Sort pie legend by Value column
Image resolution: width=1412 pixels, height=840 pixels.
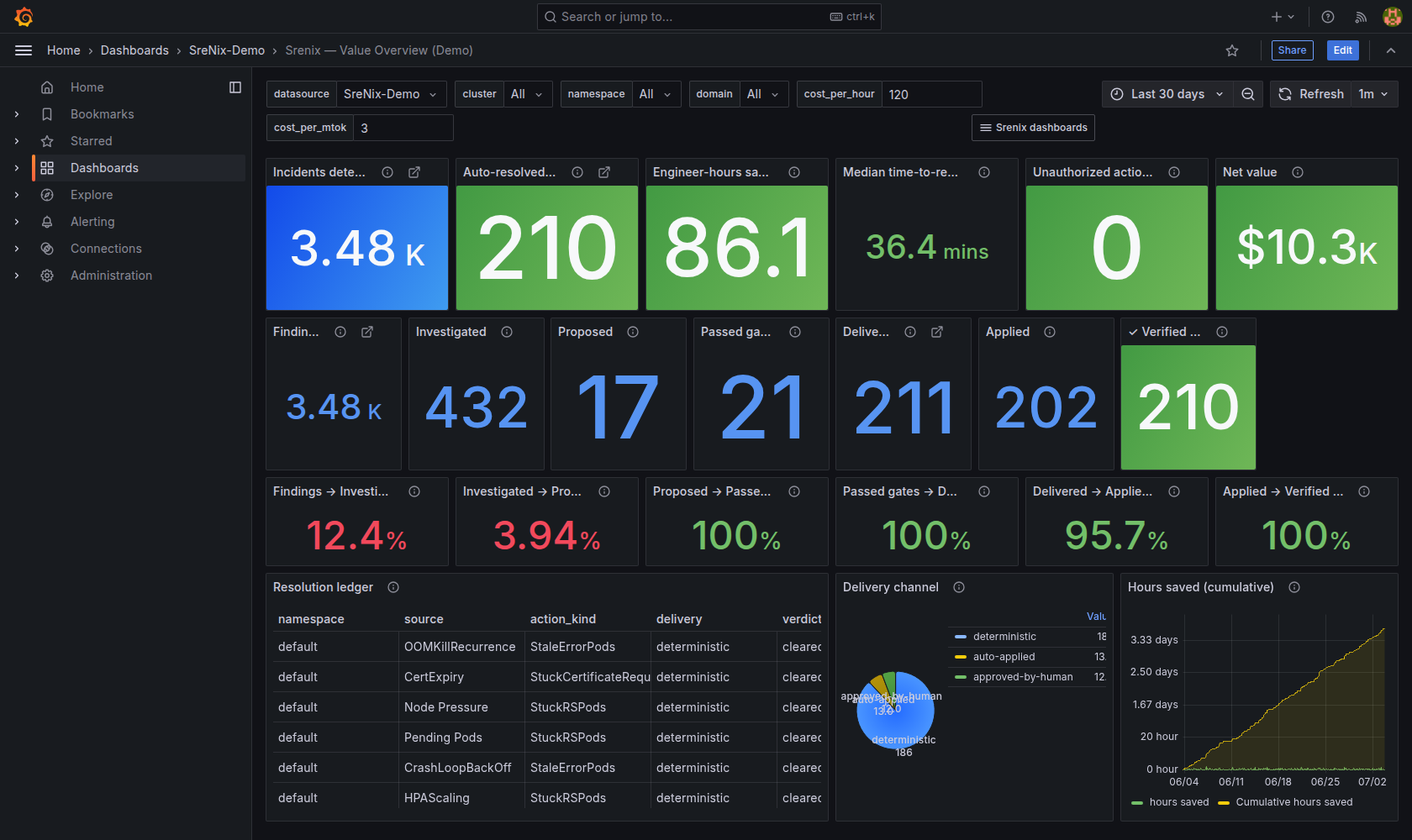[1096, 617]
